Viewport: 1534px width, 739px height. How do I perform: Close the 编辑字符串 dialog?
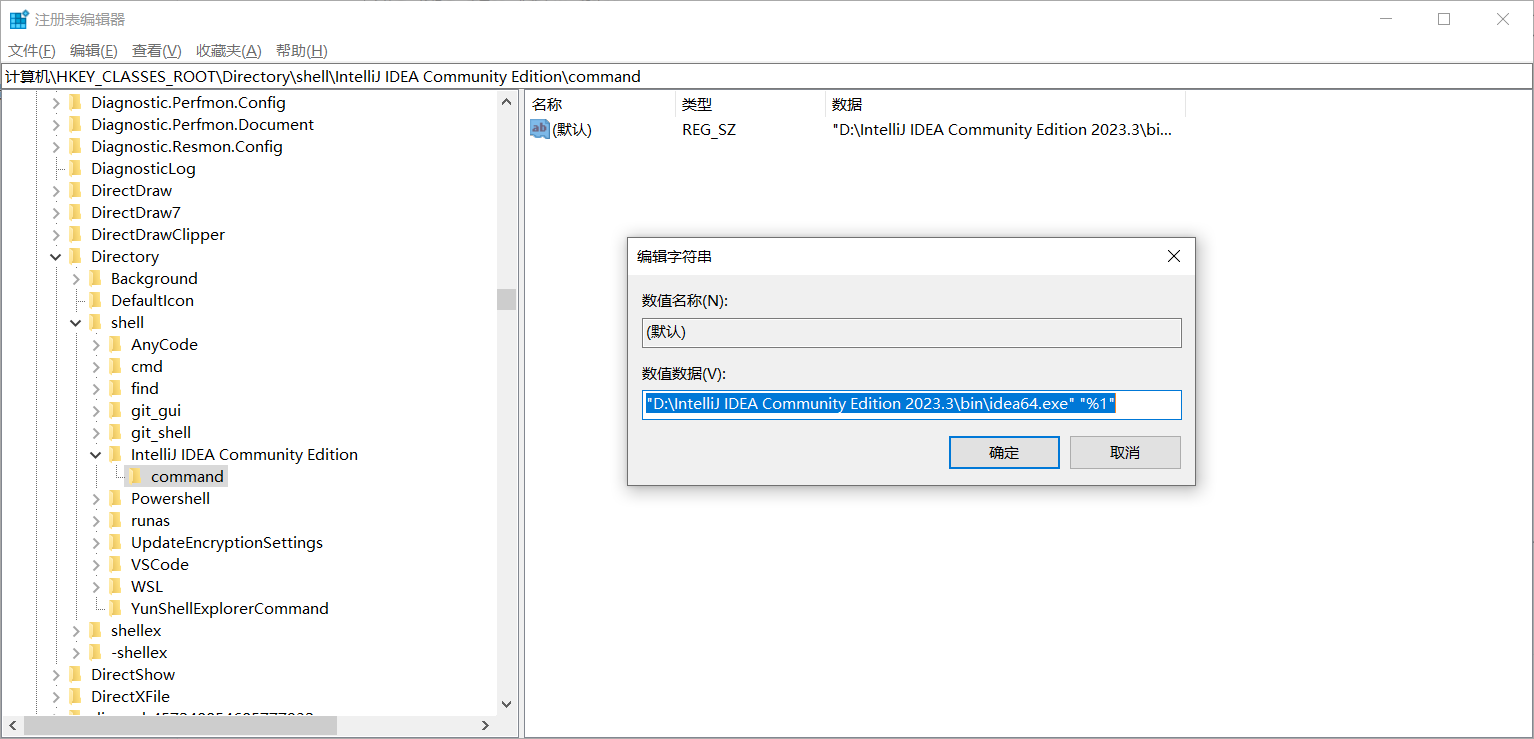point(1174,257)
